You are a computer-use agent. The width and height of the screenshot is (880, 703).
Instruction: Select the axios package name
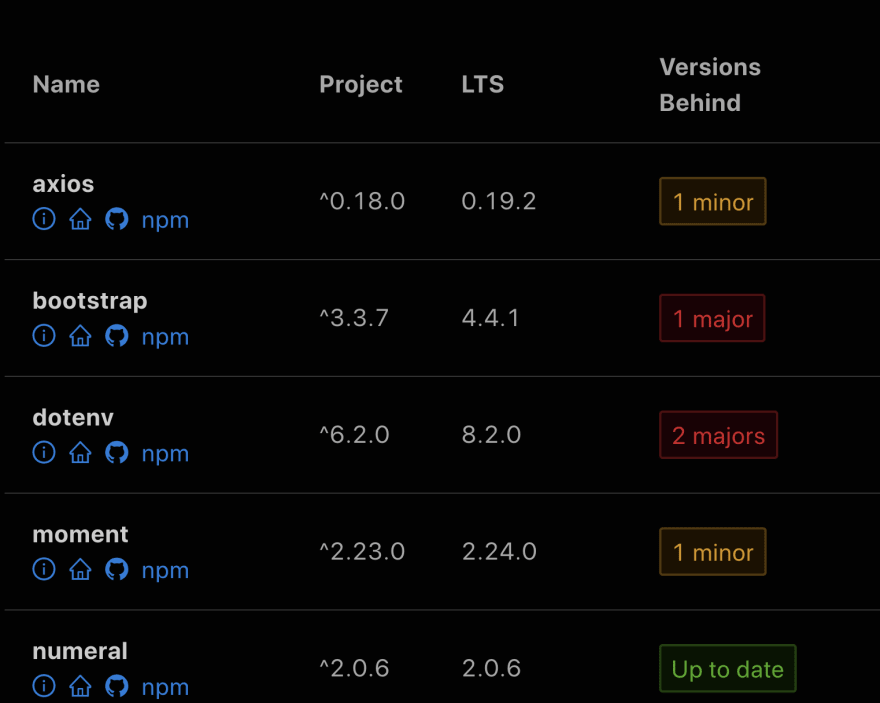coord(63,184)
